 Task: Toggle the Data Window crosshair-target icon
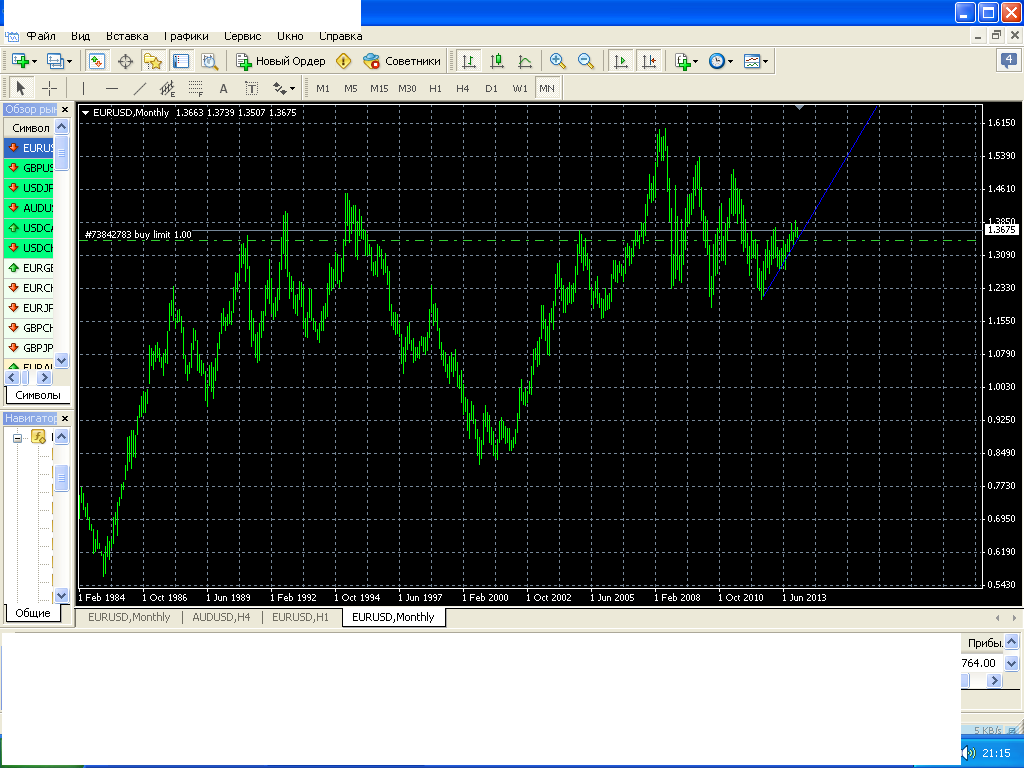tap(125, 61)
